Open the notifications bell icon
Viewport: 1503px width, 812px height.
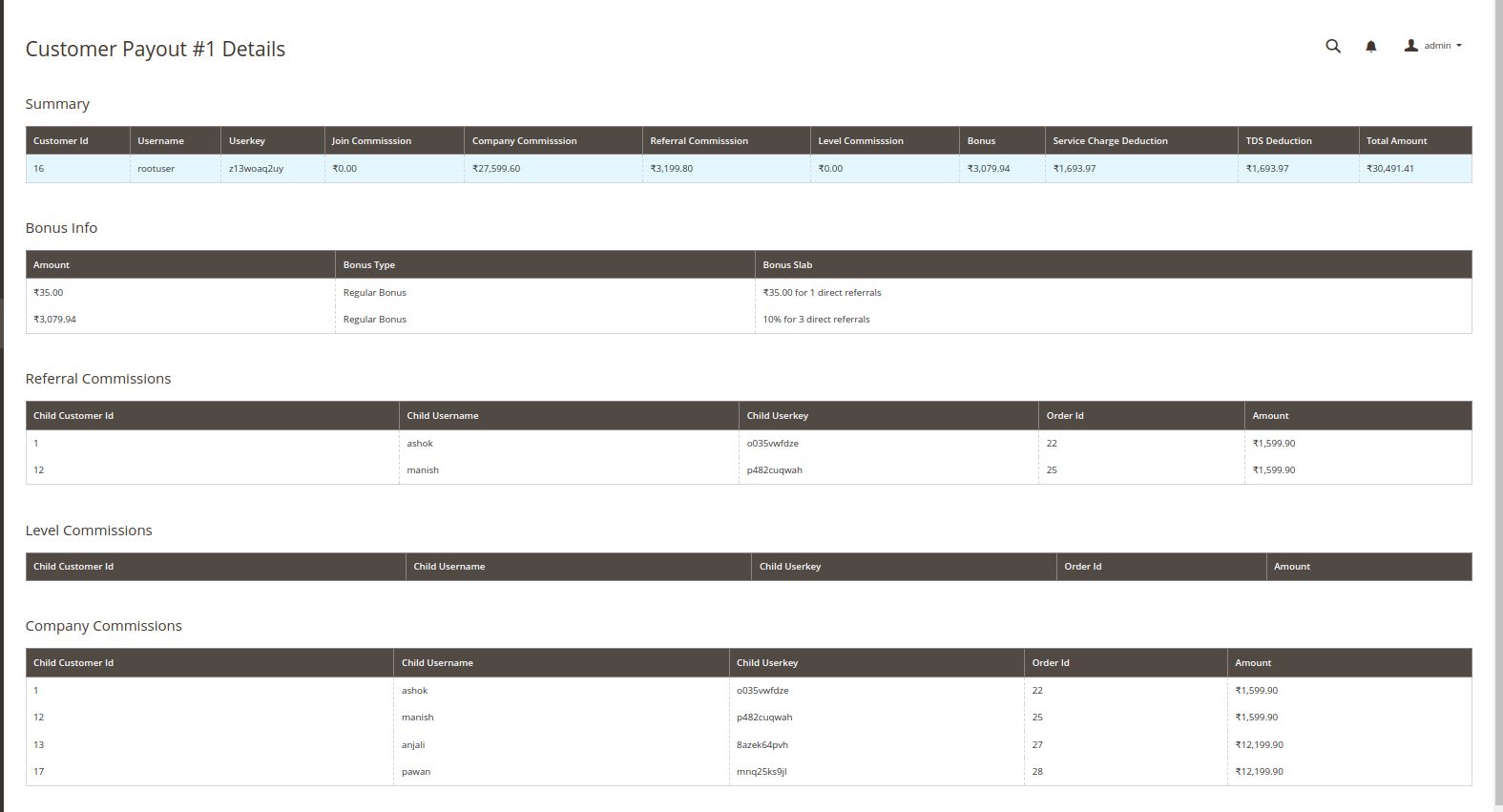pos(1371,46)
